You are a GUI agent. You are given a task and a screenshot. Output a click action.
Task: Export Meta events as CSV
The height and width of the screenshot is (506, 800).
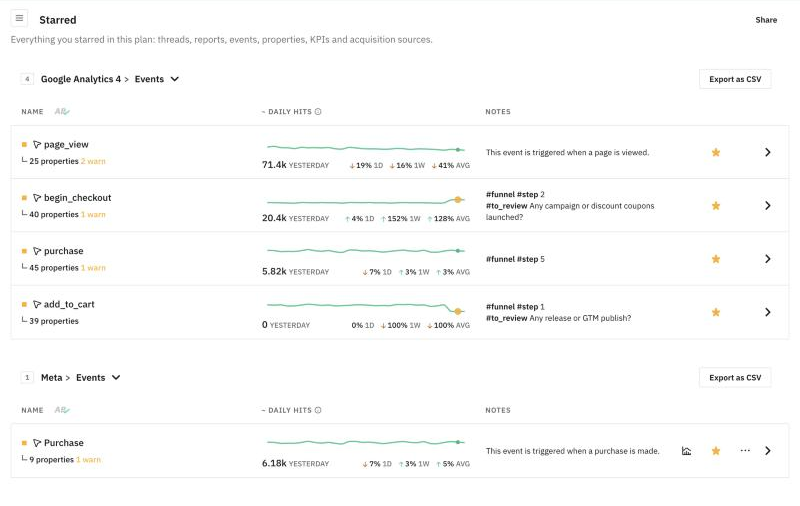[735, 377]
